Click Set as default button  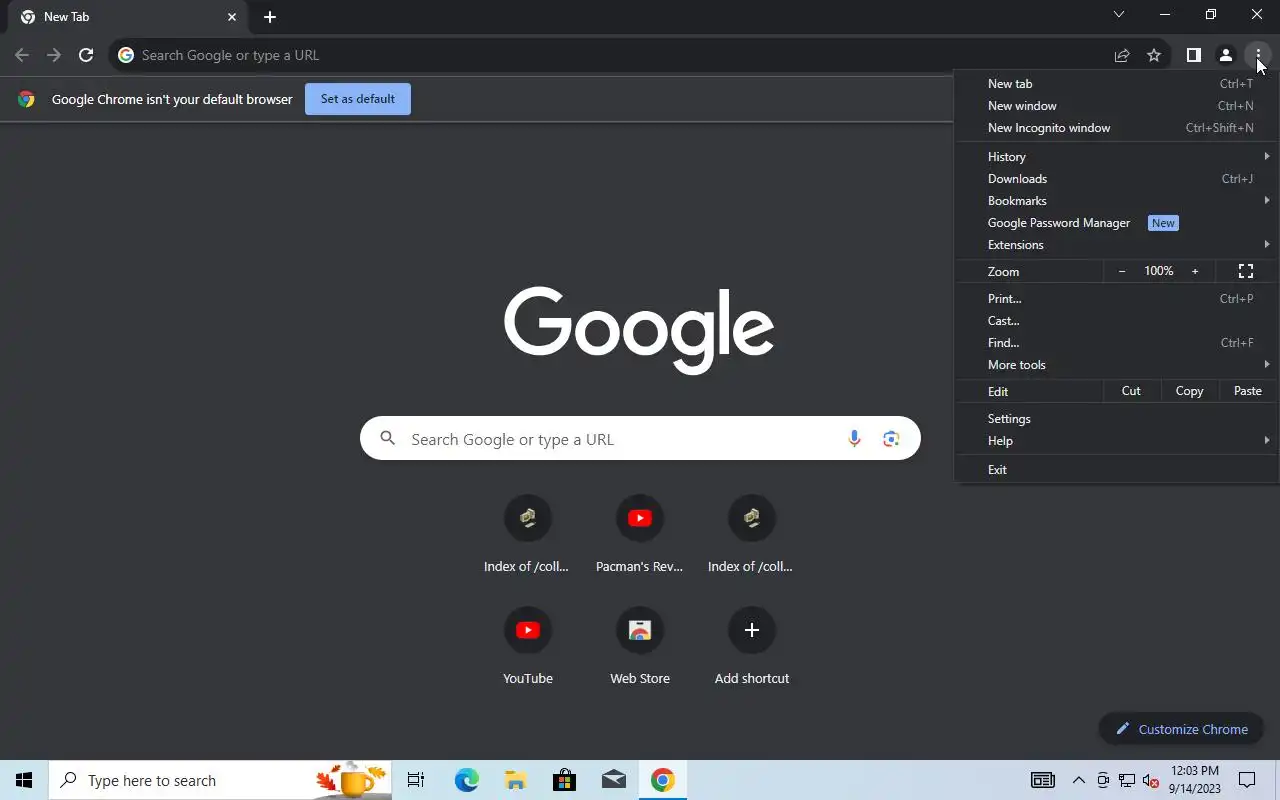point(358,99)
